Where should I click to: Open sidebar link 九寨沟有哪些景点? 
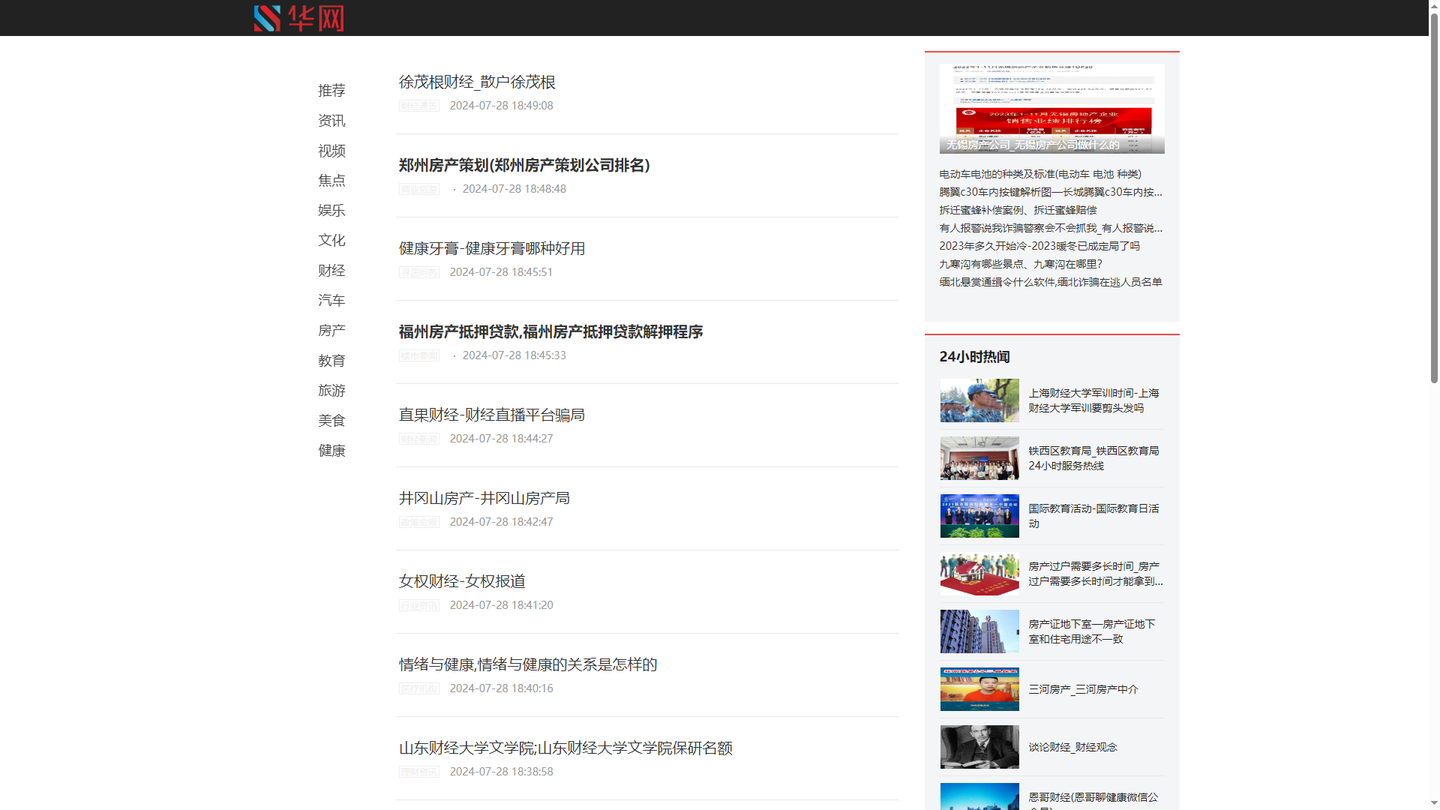click(1021, 264)
